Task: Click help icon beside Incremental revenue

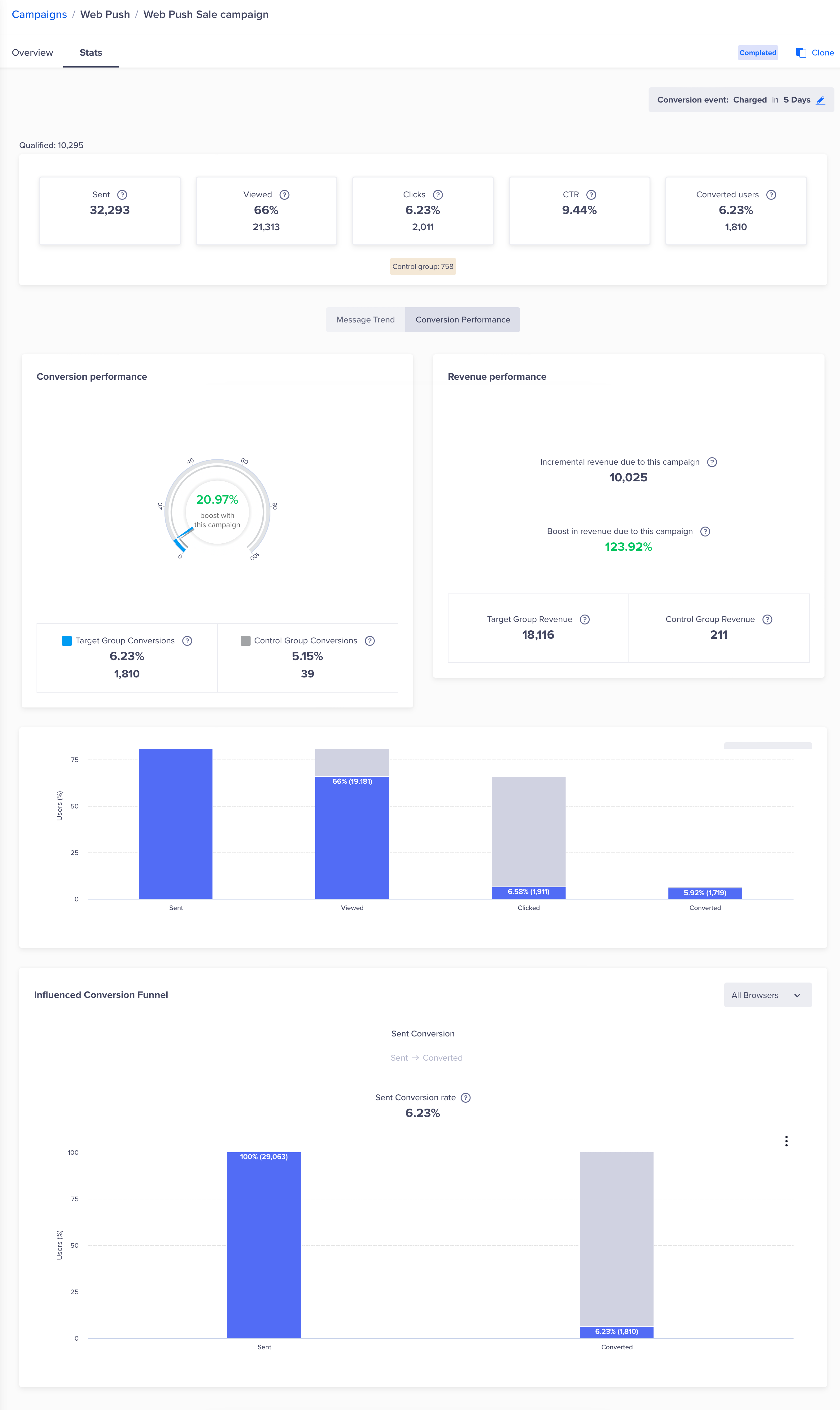Action: 712,462
